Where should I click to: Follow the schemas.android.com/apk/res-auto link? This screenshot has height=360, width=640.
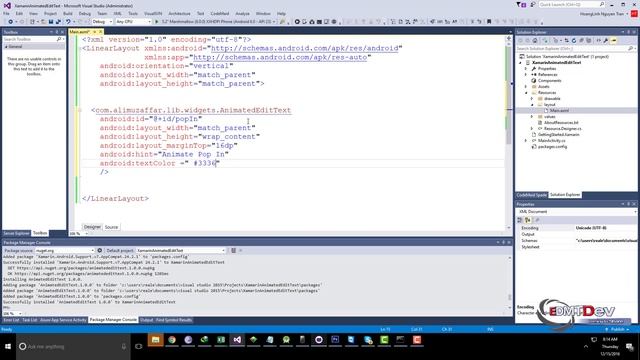tap(280, 57)
